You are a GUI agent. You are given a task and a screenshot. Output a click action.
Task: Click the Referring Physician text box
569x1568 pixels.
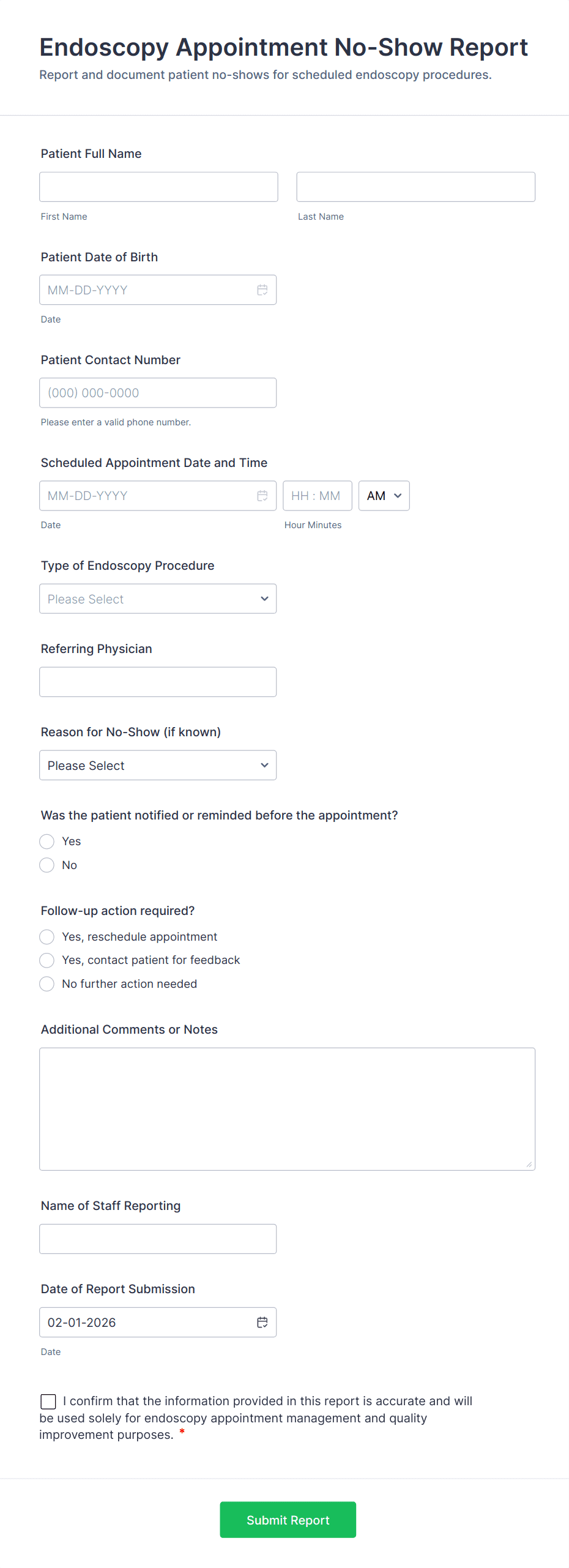158,682
